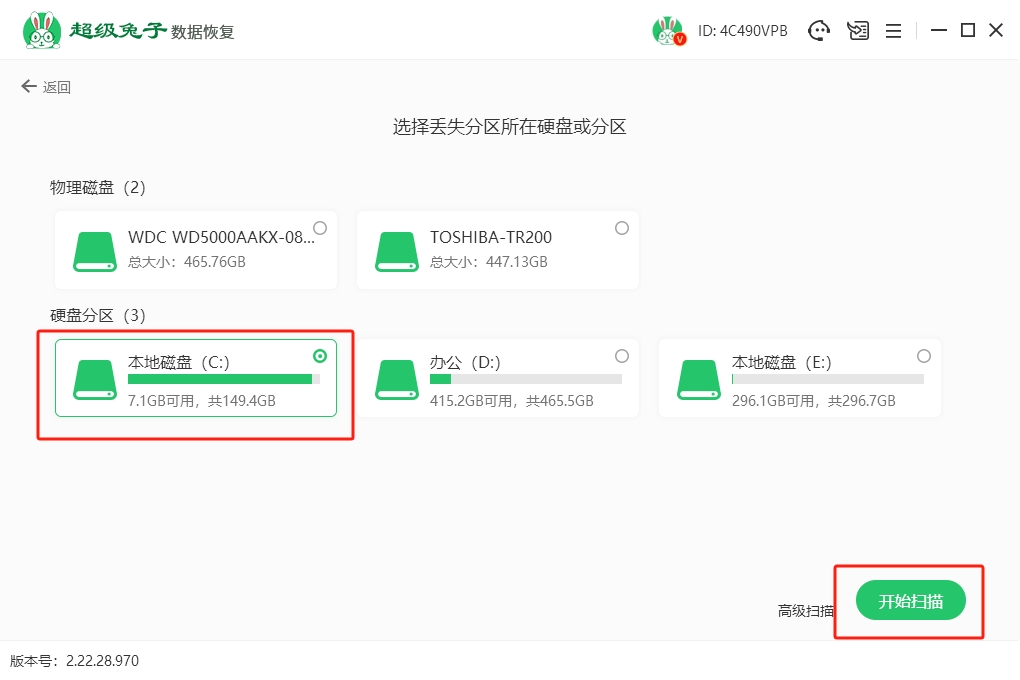Open the hamburger main menu
The width and height of the screenshot is (1020, 680).
[x=893, y=31]
